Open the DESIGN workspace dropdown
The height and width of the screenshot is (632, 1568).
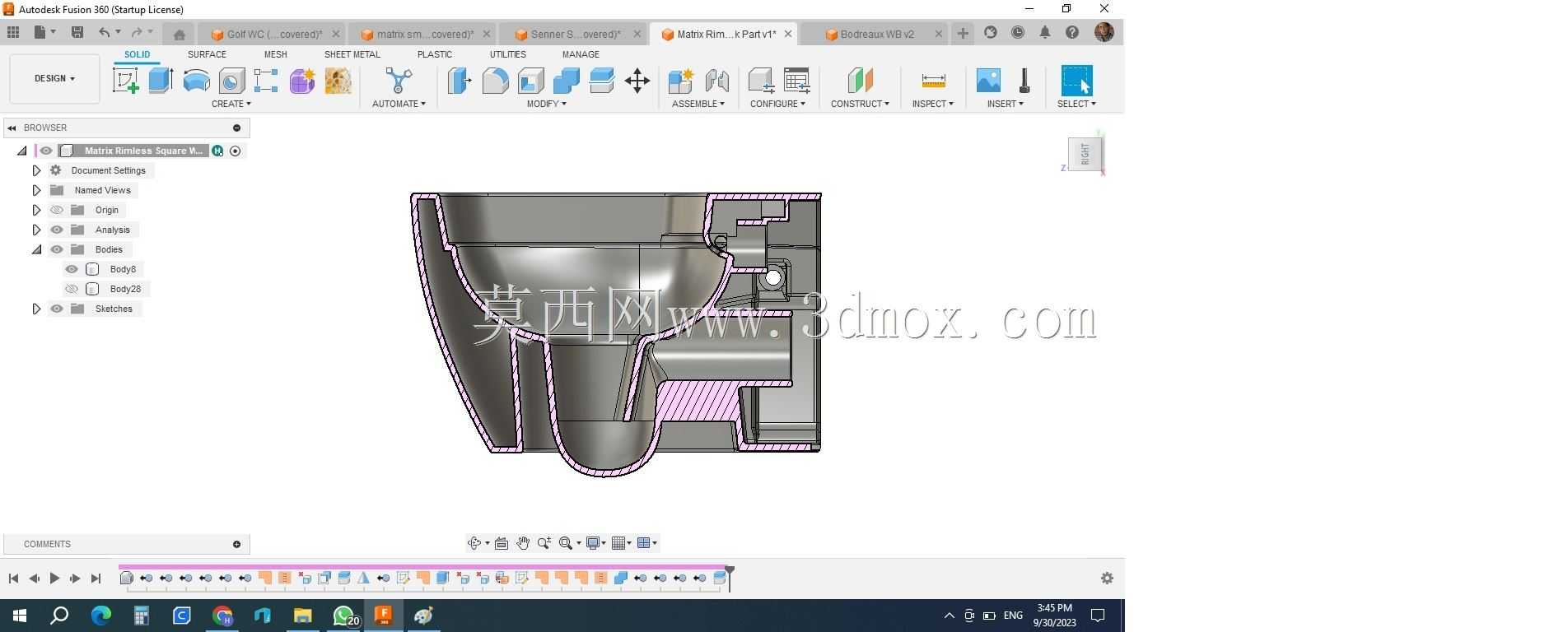[x=54, y=79]
